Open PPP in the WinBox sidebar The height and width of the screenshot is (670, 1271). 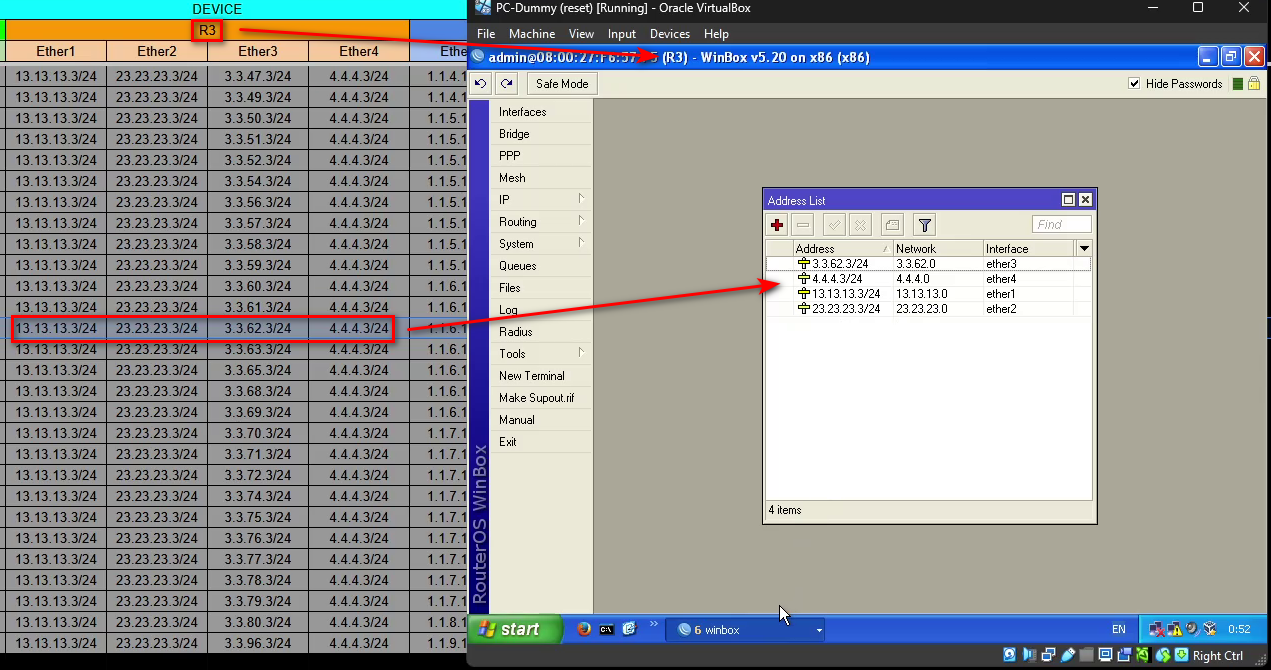(x=542, y=156)
